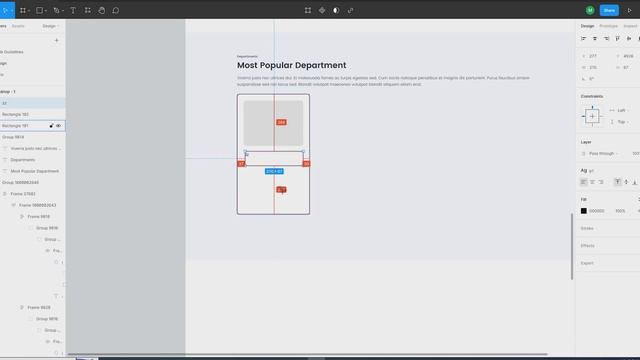
Task: Click the Use as mask icon
Action: click(336, 10)
